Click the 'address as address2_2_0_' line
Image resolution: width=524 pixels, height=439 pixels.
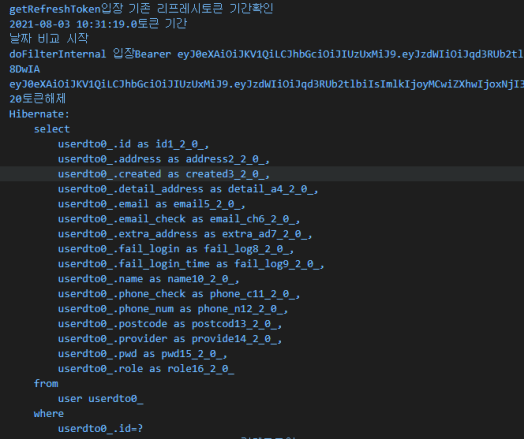tap(164, 159)
